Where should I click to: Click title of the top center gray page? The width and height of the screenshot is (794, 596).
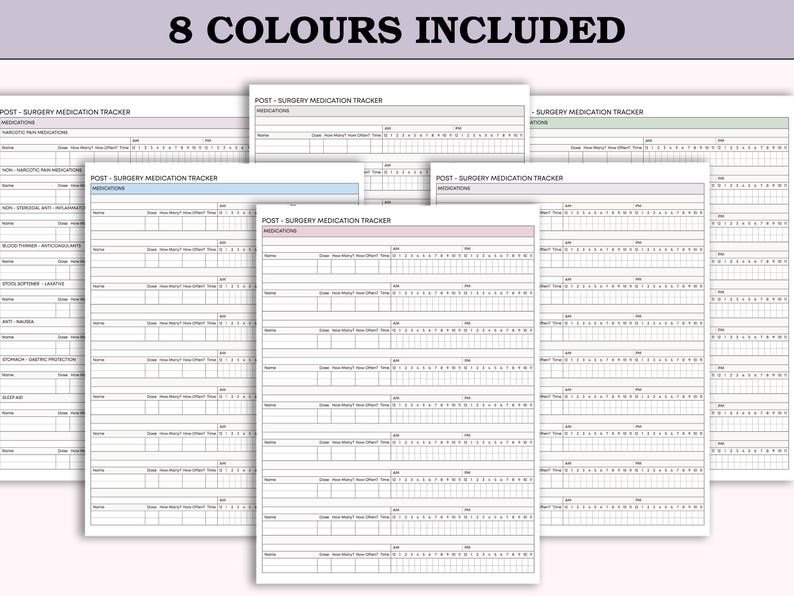[319, 100]
